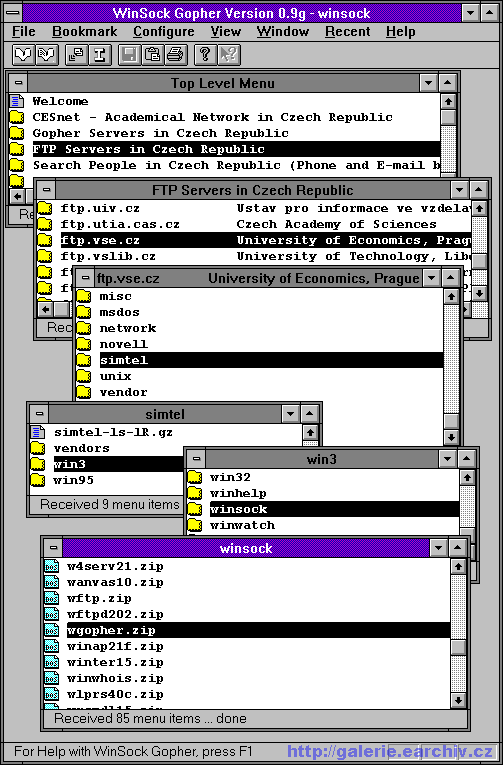This screenshot has width=503, height=765.
Task: Select vendor folder in ftp.vse.cz window
Action: [x=123, y=393]
